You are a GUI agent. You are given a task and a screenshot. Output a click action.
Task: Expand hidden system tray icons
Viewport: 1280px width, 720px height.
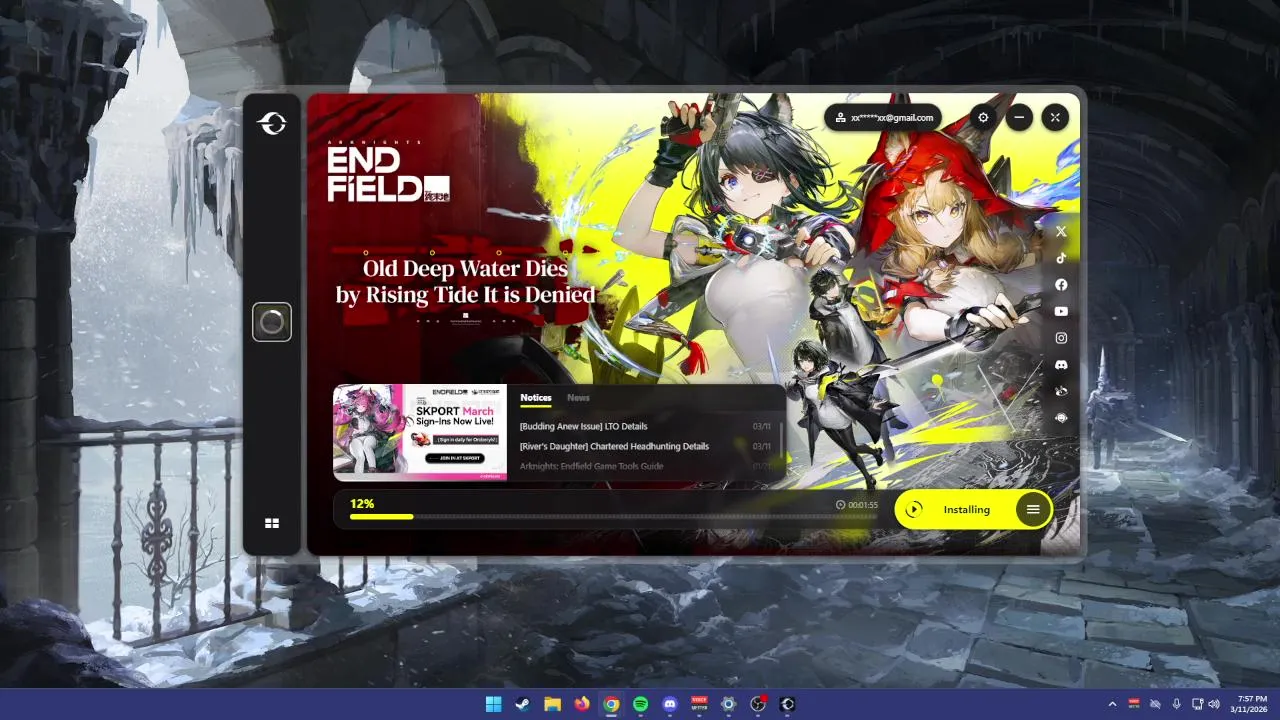(1113, 704)
